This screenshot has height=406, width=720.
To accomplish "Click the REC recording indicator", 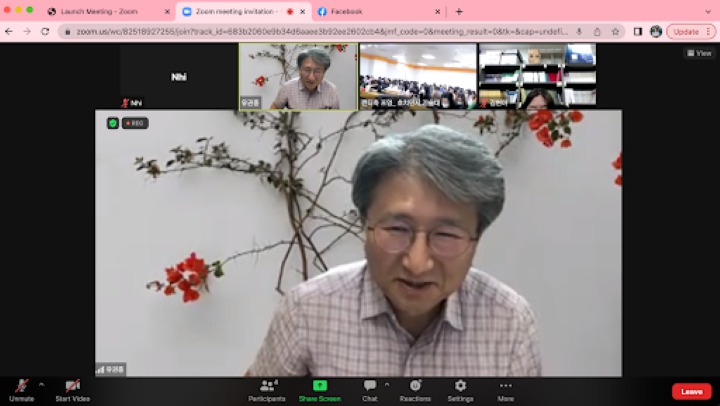I will tap(135, 123).
